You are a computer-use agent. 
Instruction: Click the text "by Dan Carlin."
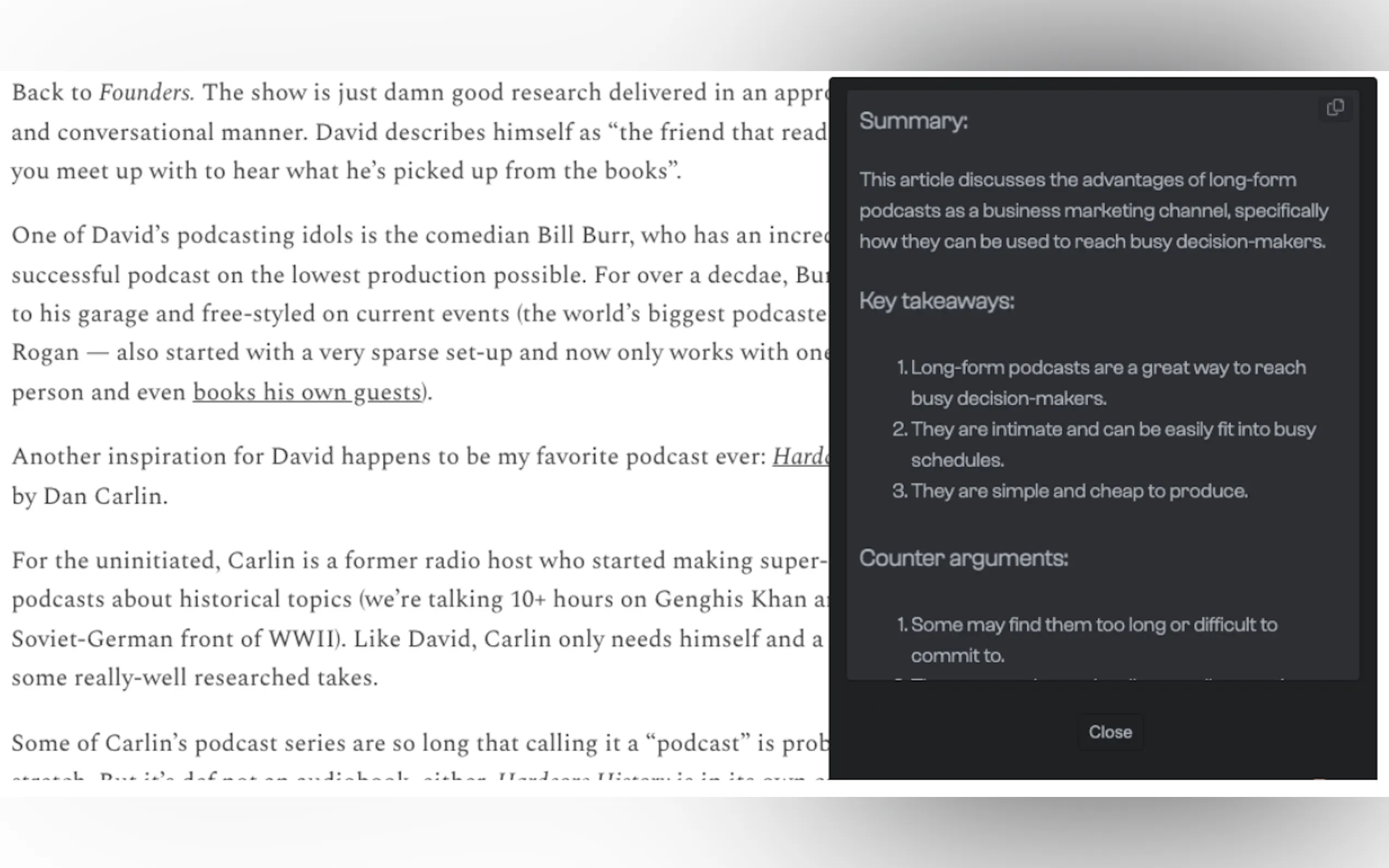(90, 496)
